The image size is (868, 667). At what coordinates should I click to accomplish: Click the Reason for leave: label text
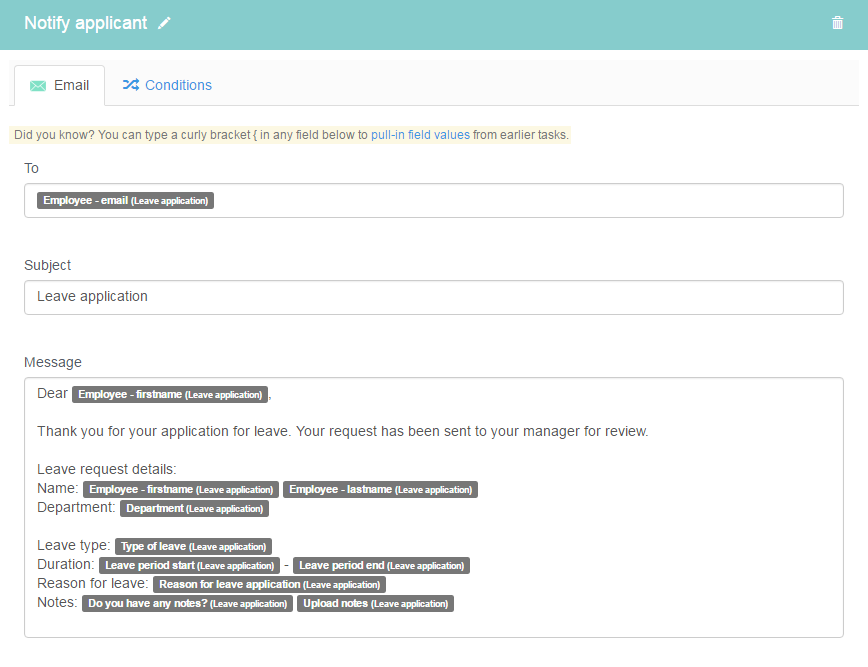coord(92,583)
